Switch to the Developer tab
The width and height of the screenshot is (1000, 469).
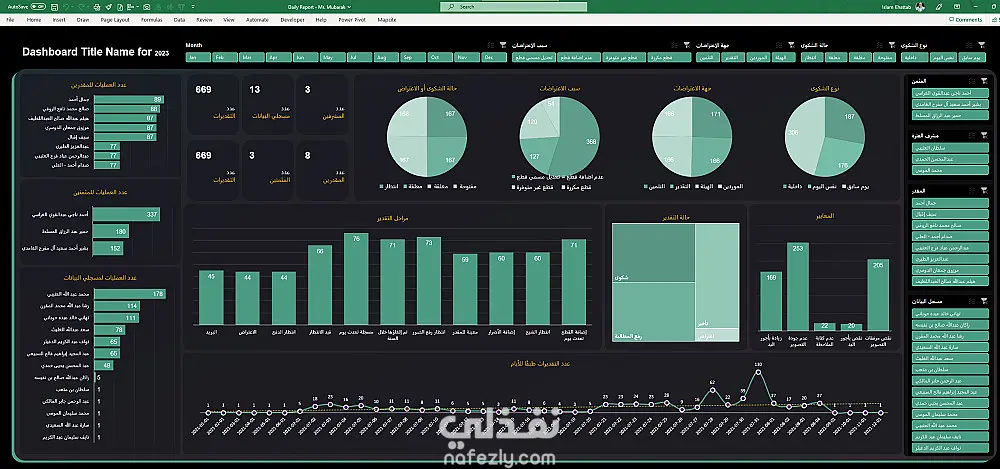[293, 20]
